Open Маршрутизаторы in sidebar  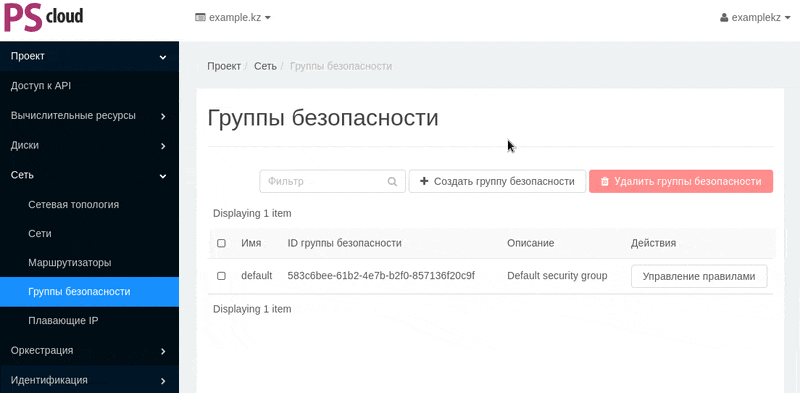89,263
